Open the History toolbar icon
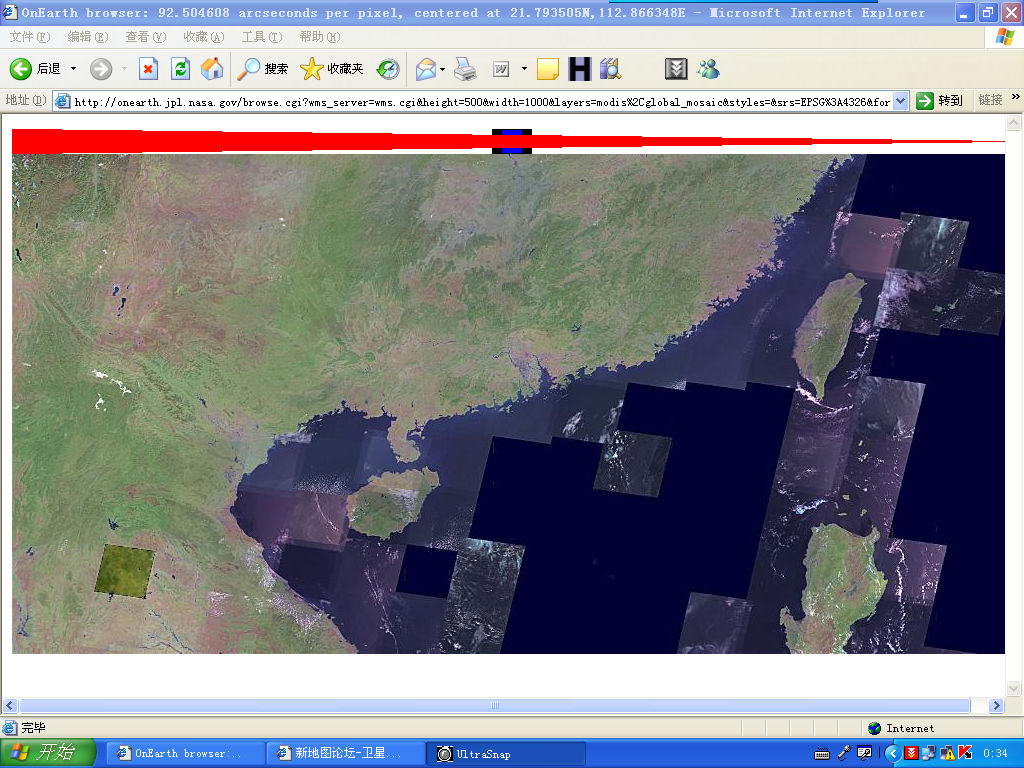Screen dimensions: 1024x768 (388, 69)
